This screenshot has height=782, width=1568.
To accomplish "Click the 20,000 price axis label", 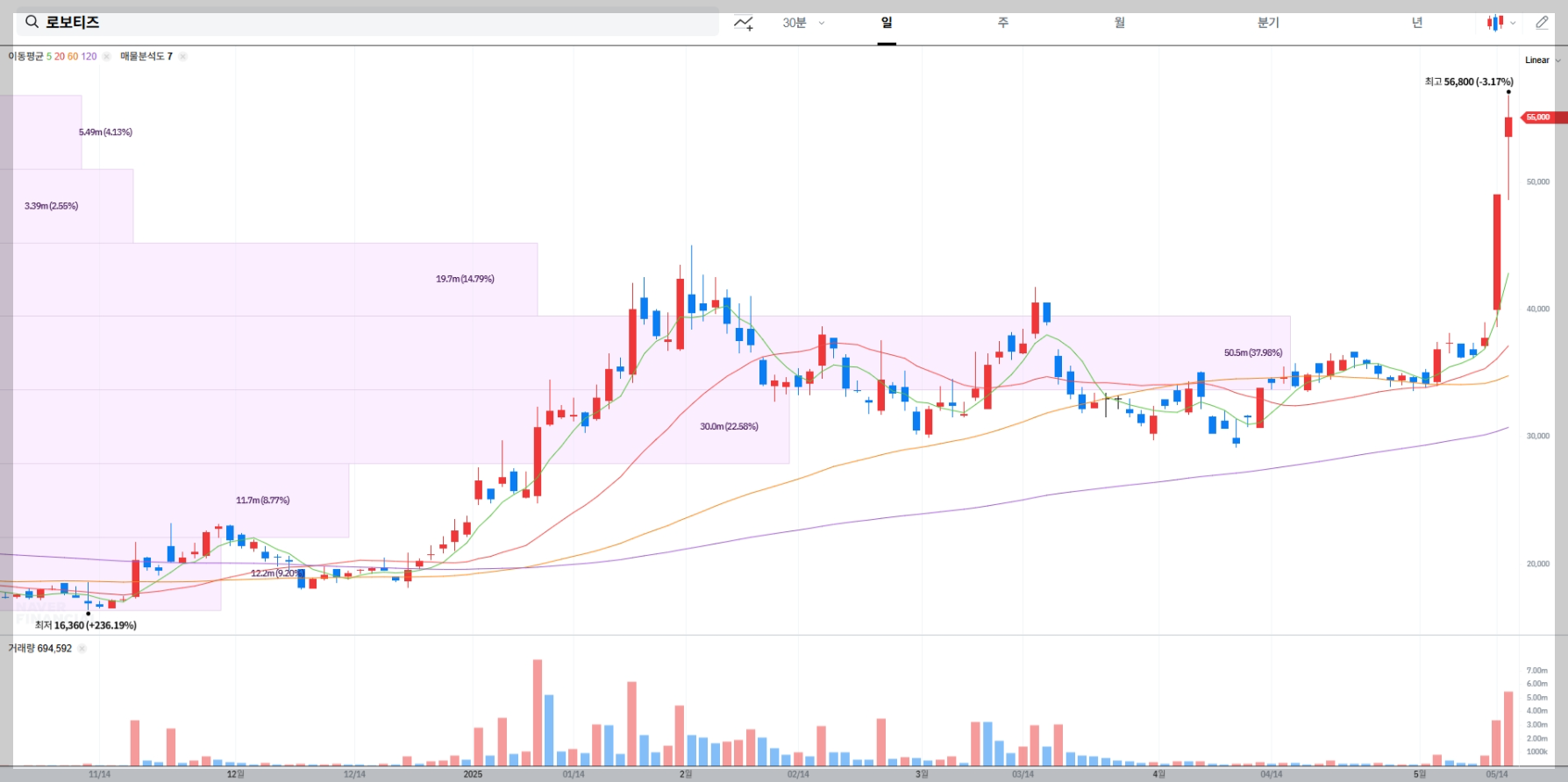I will tap(1538, 564).
